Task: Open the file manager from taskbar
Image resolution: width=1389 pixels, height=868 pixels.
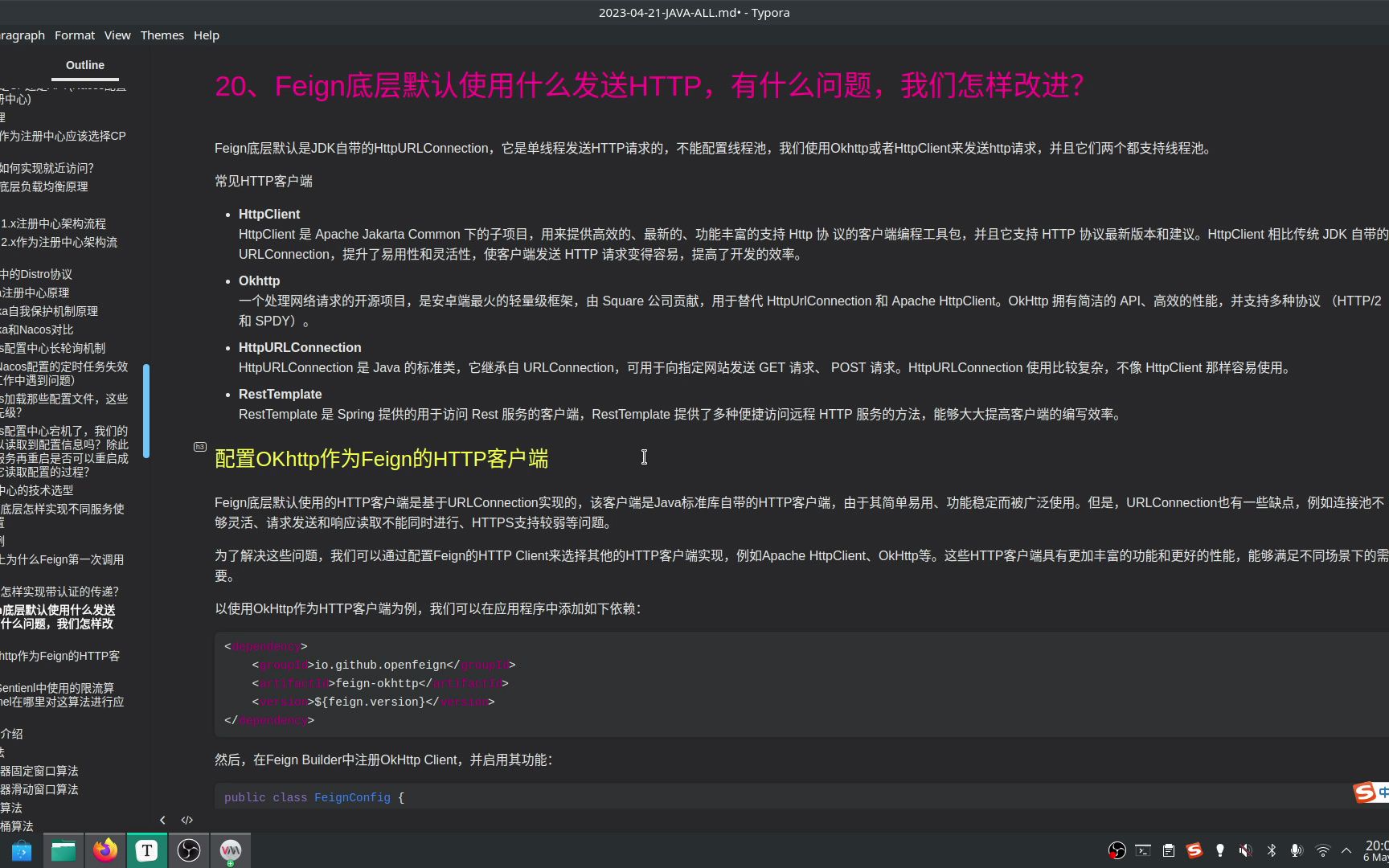Action: tap(64, 850)
